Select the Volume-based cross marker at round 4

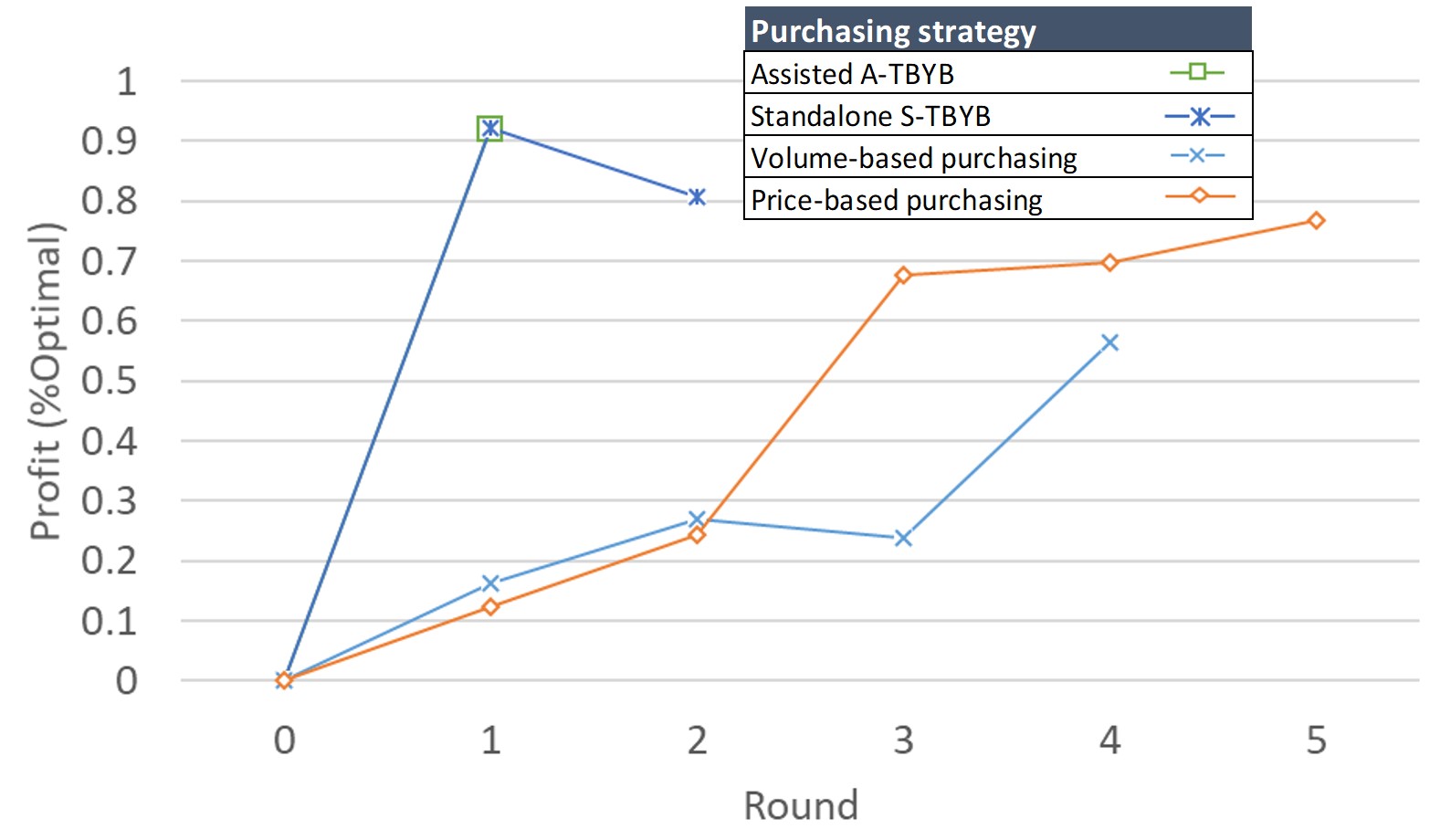pos(1109,342)
